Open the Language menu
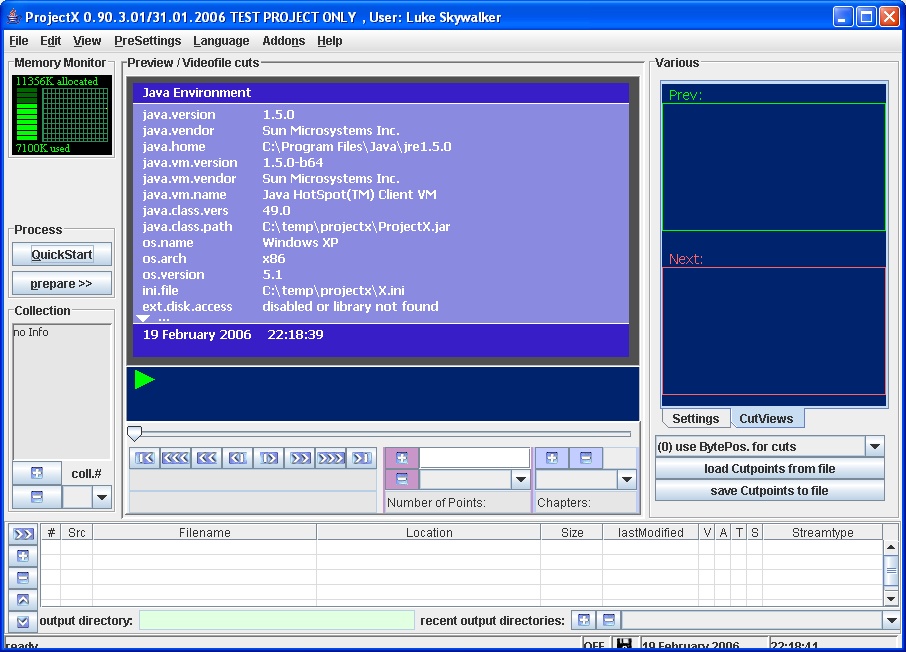This screenshot has height=652, width=906. tap(221, 41)
